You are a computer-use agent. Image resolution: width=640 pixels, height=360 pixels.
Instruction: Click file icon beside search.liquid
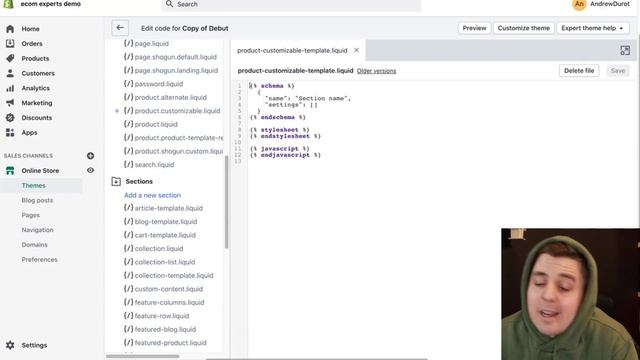tap(129, 164)
